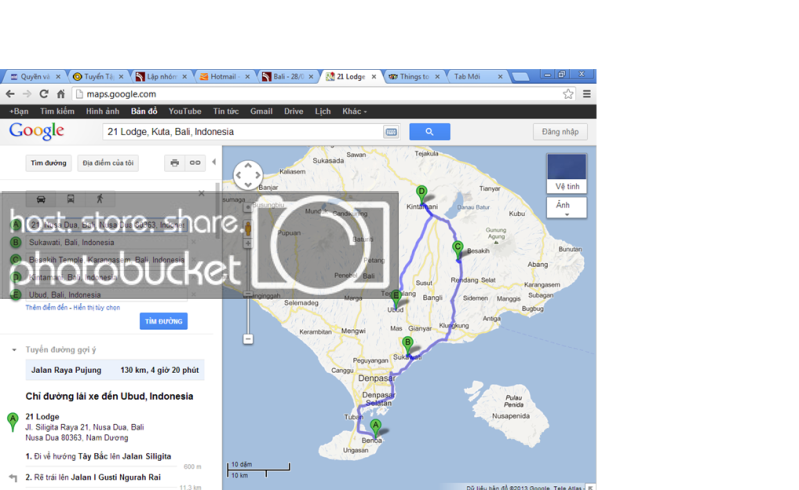Open Lịch in the Google bar
The image size is (799, 490).
tap(323, 111)
